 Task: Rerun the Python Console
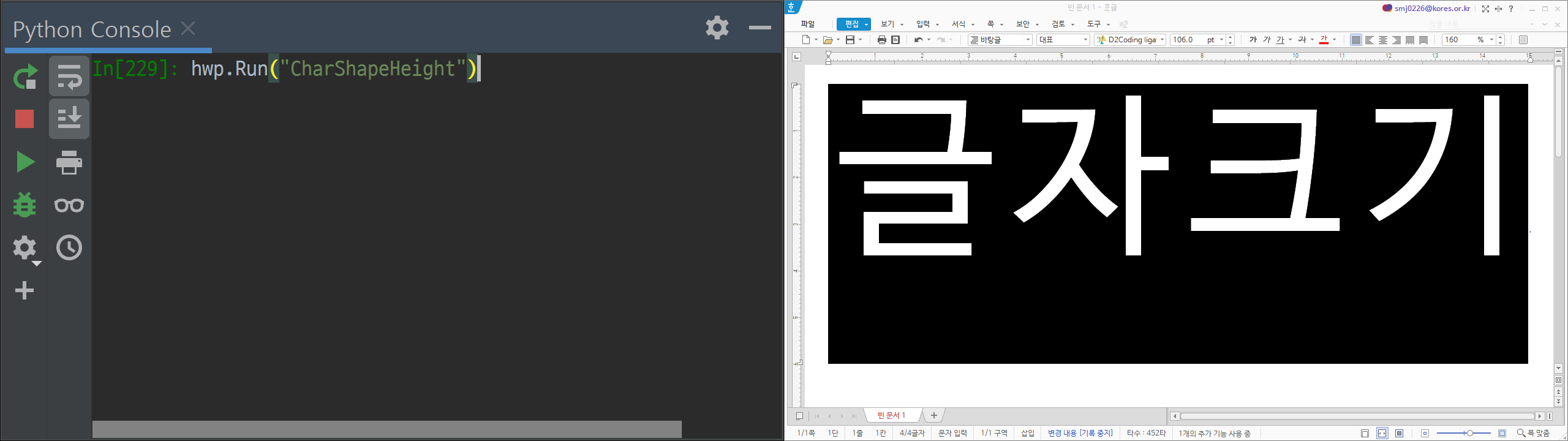[x=25, y=77]
